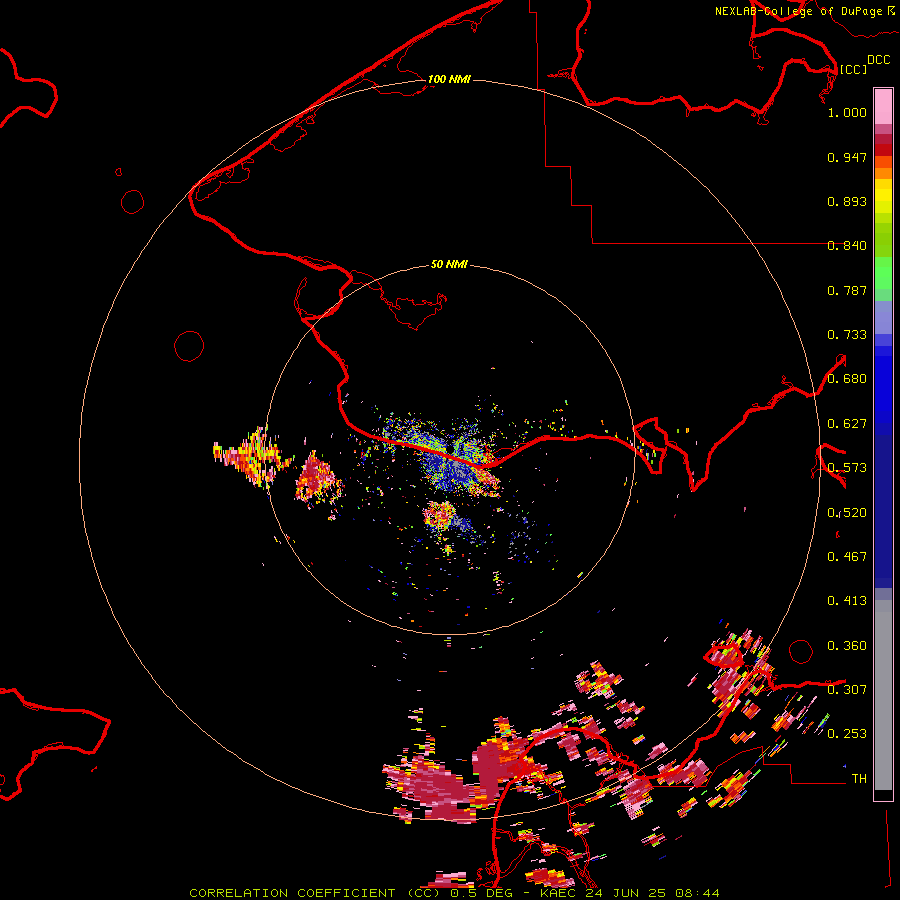
Task: Click the gray lower segment of color bar
Action: [883, 695]
